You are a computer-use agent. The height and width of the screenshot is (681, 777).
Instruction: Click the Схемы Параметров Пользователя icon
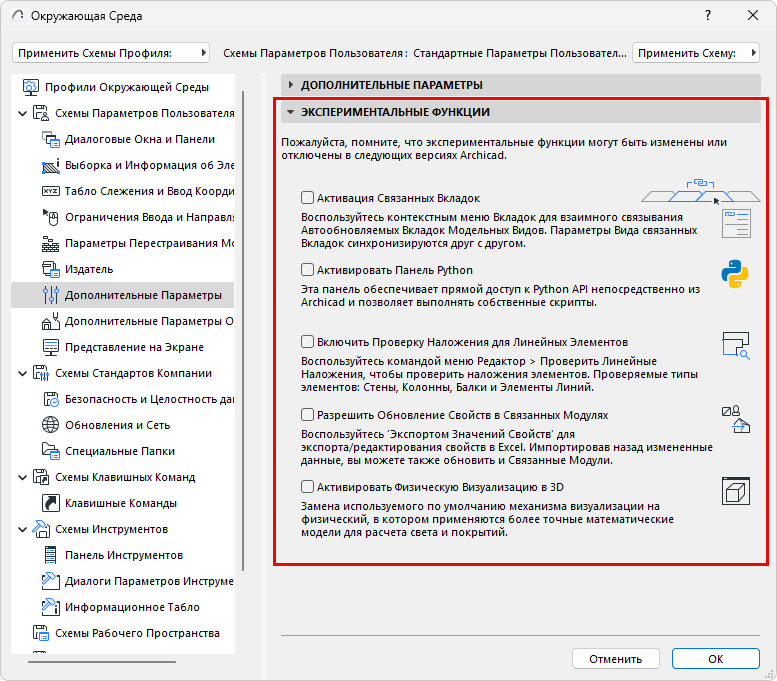point(41,113)
